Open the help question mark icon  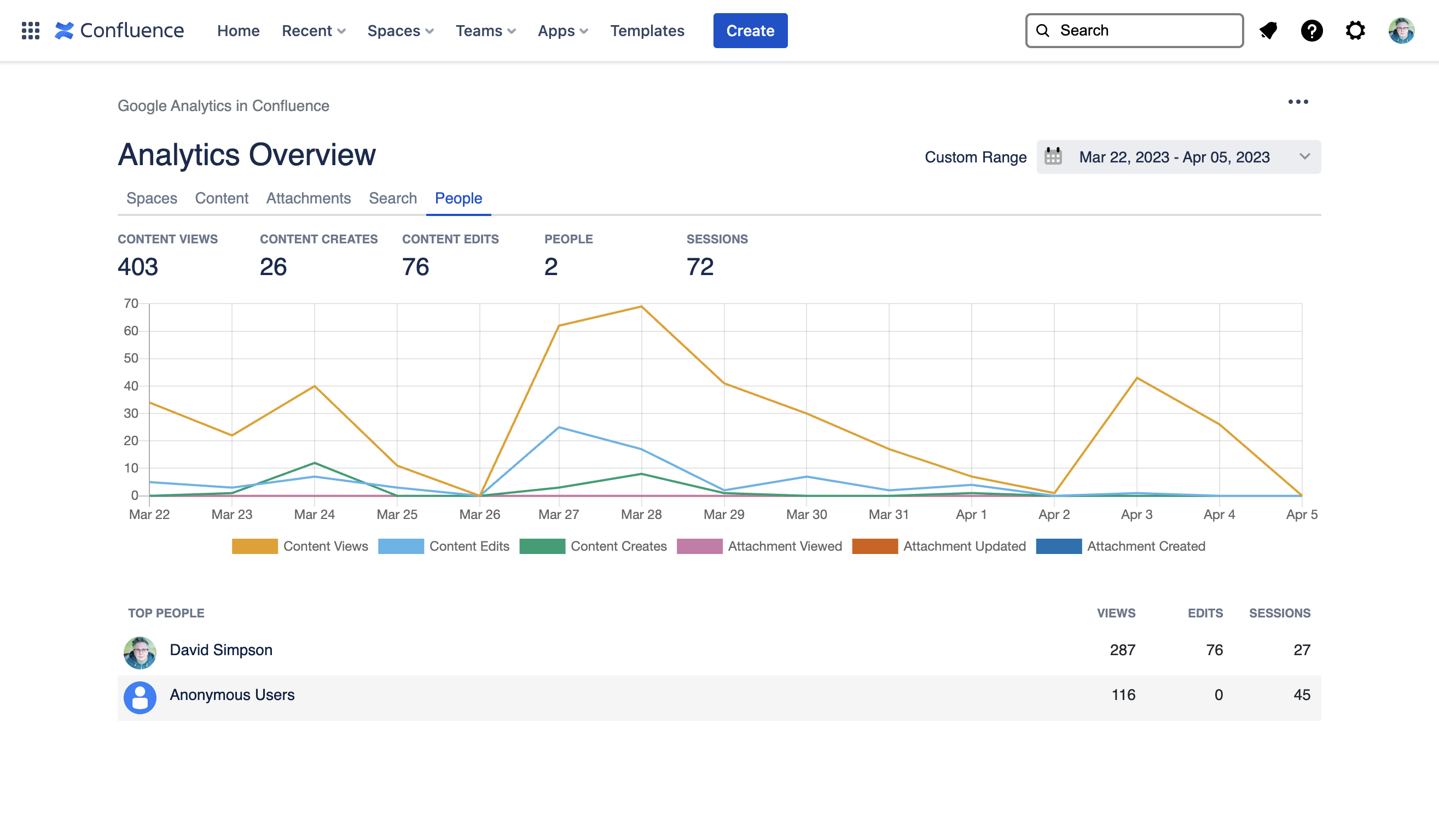click(x=1312, y=30)
